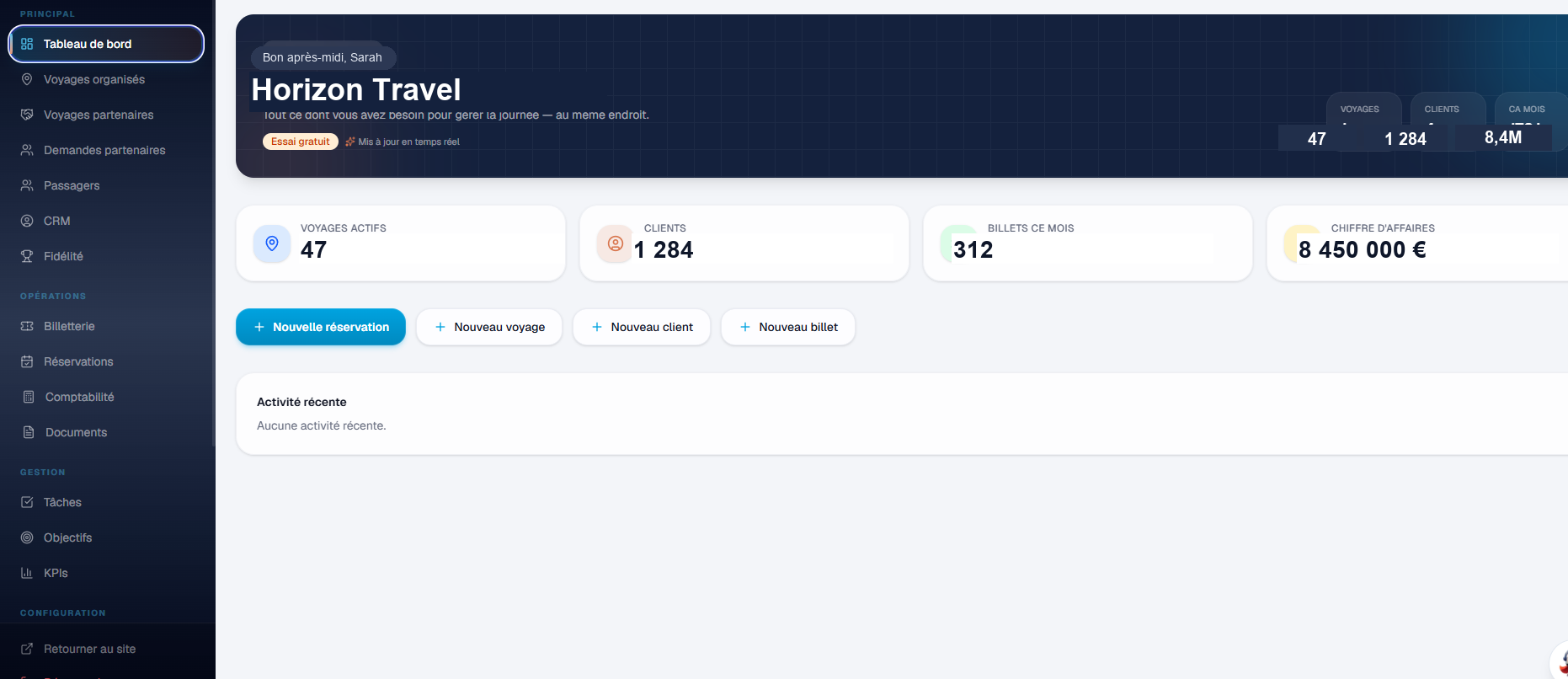Open the CRM section

(x=106, y=221)
